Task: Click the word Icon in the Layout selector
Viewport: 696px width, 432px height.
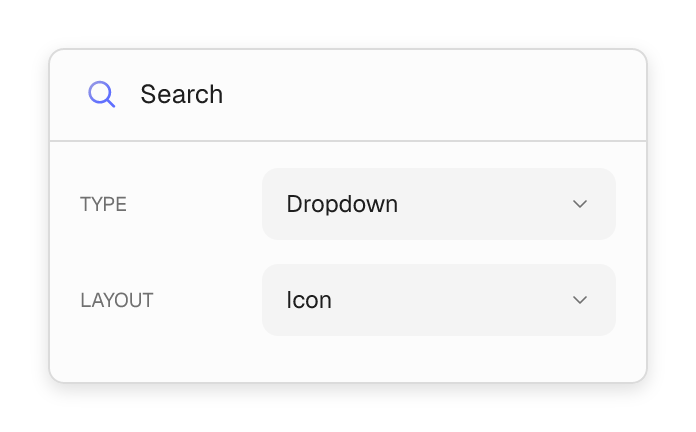Action: click(309, 300)
